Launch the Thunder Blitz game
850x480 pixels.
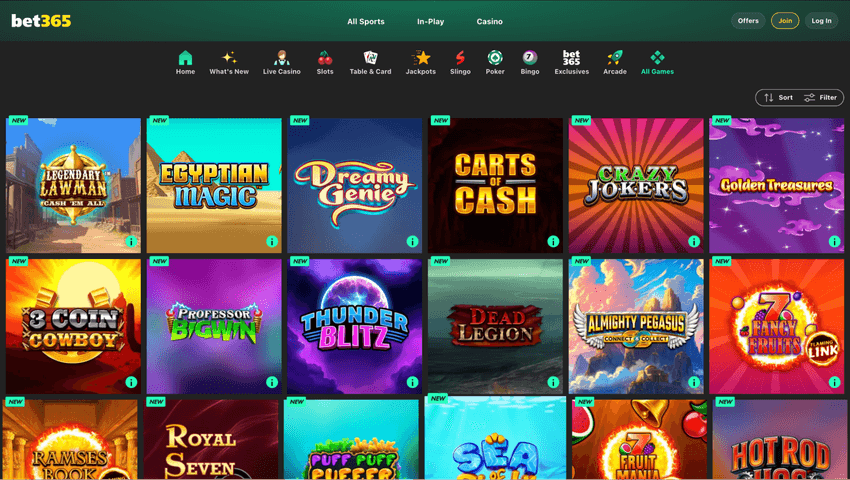[355, 327]
